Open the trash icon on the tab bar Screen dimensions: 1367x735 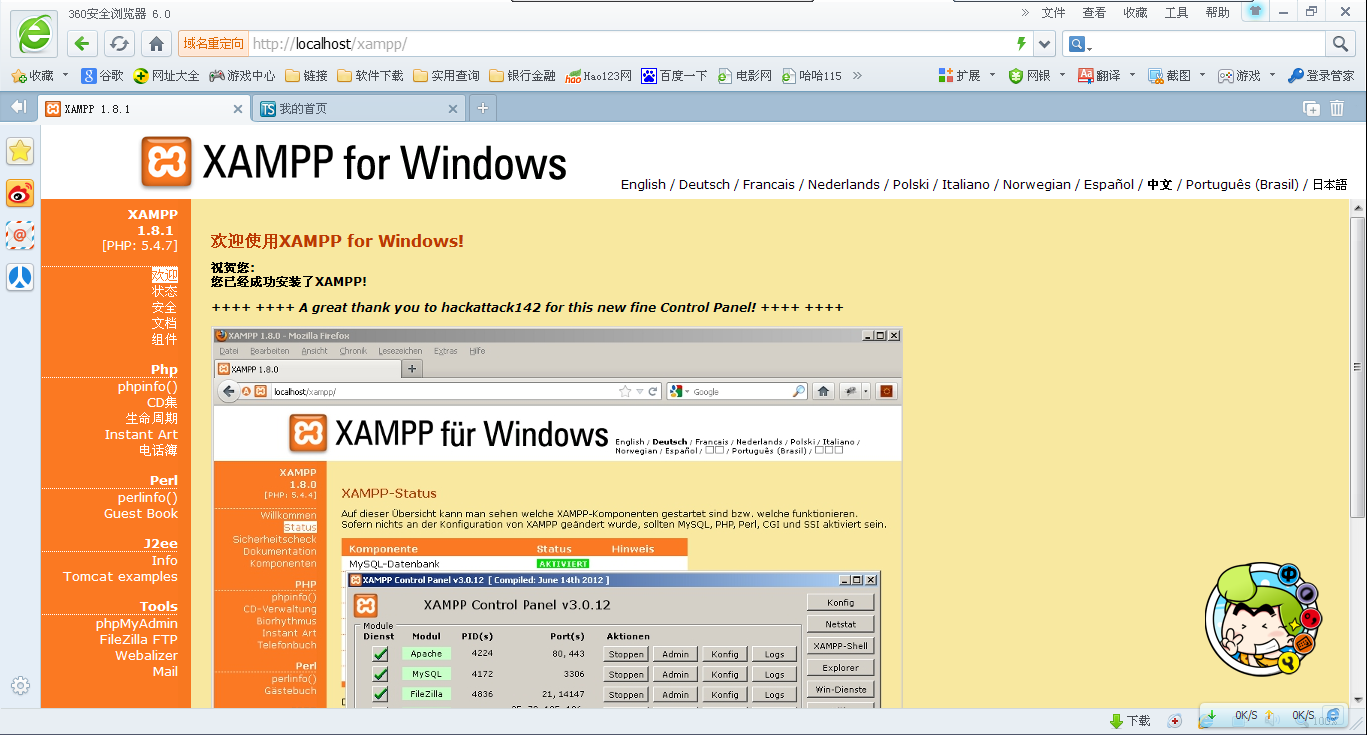pos(1337,109)
